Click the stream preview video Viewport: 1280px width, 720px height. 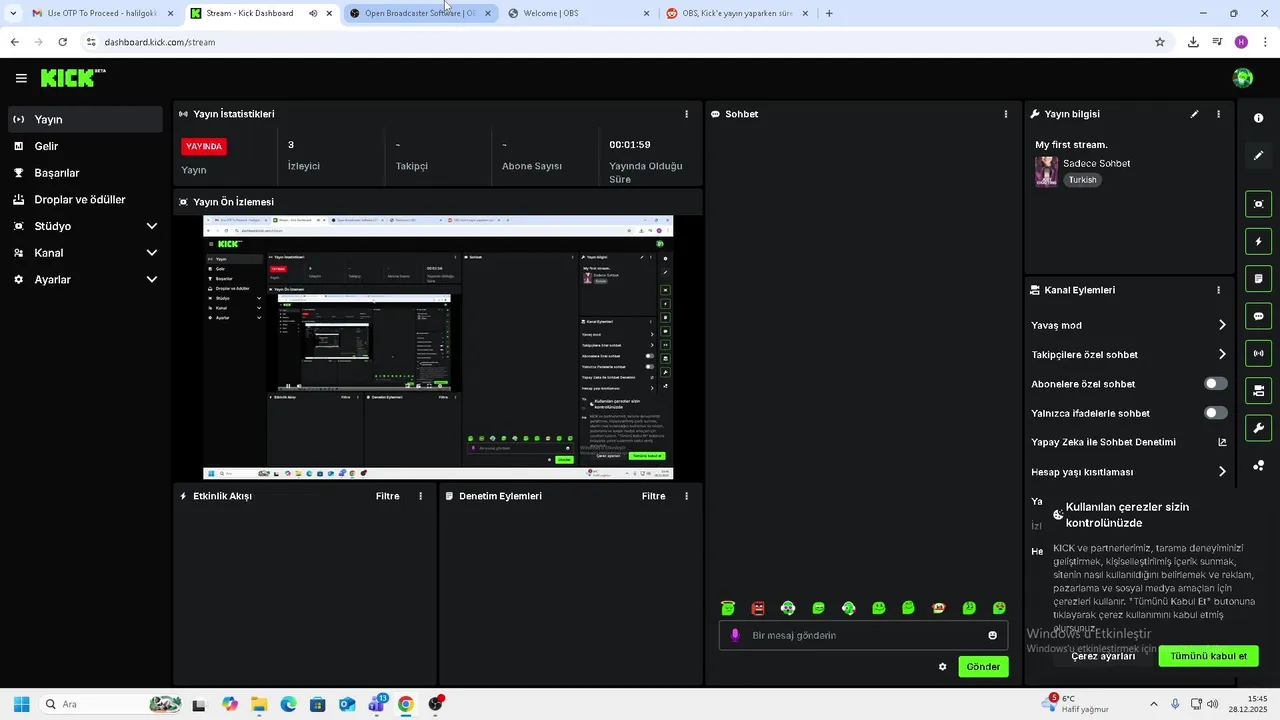(x=438, y=347)
